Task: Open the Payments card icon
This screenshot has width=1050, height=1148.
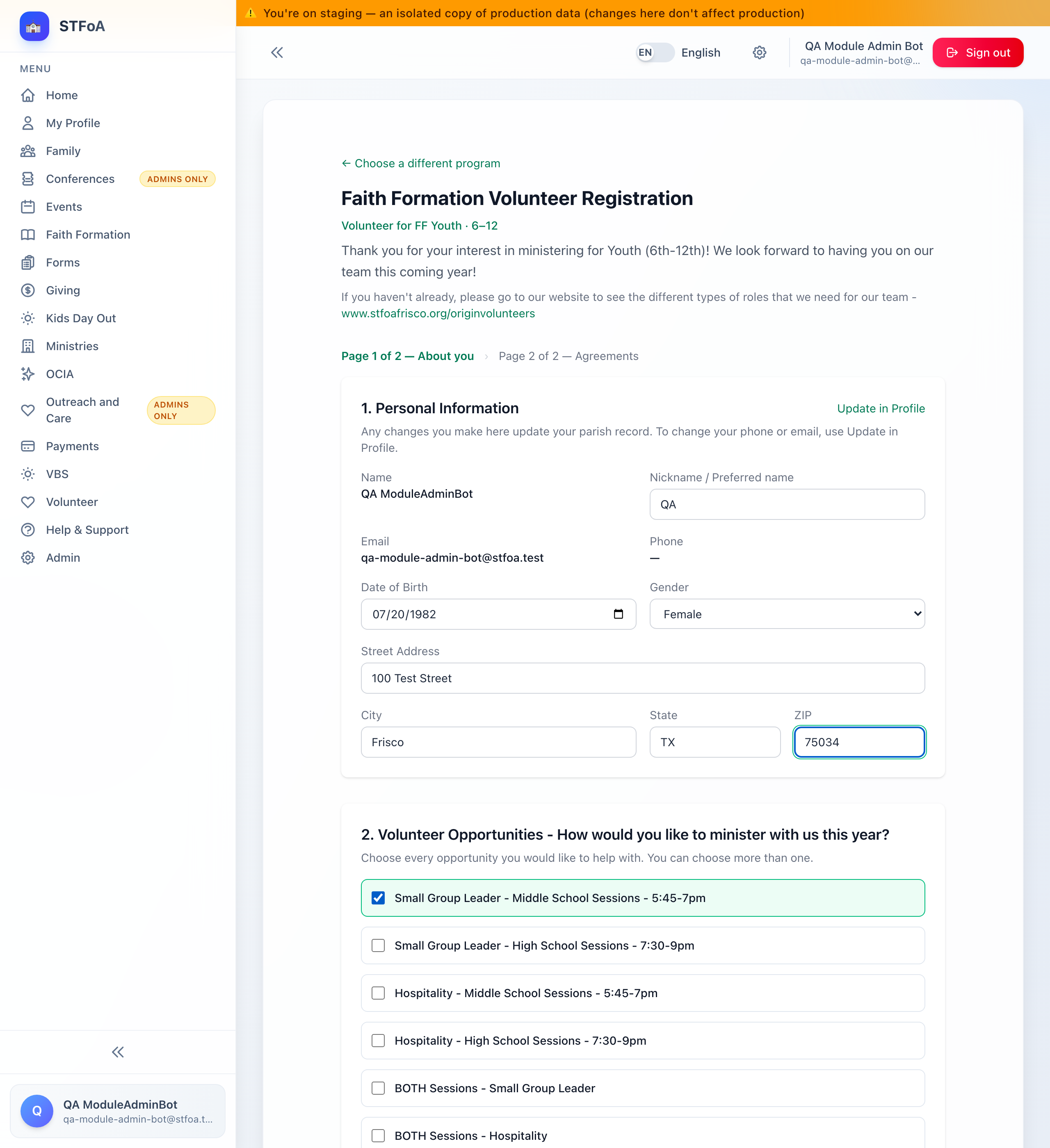Action: [28, 446]
